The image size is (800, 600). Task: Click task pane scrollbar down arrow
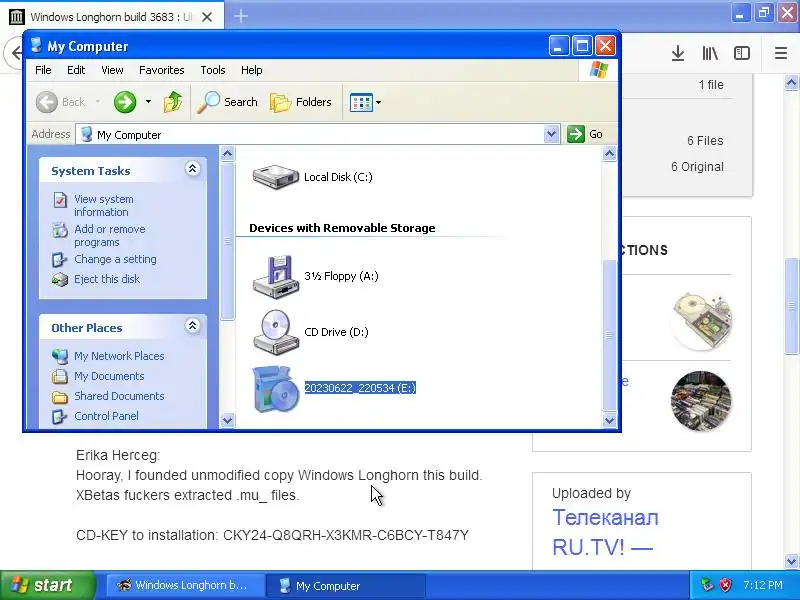(x=228, y=421)
